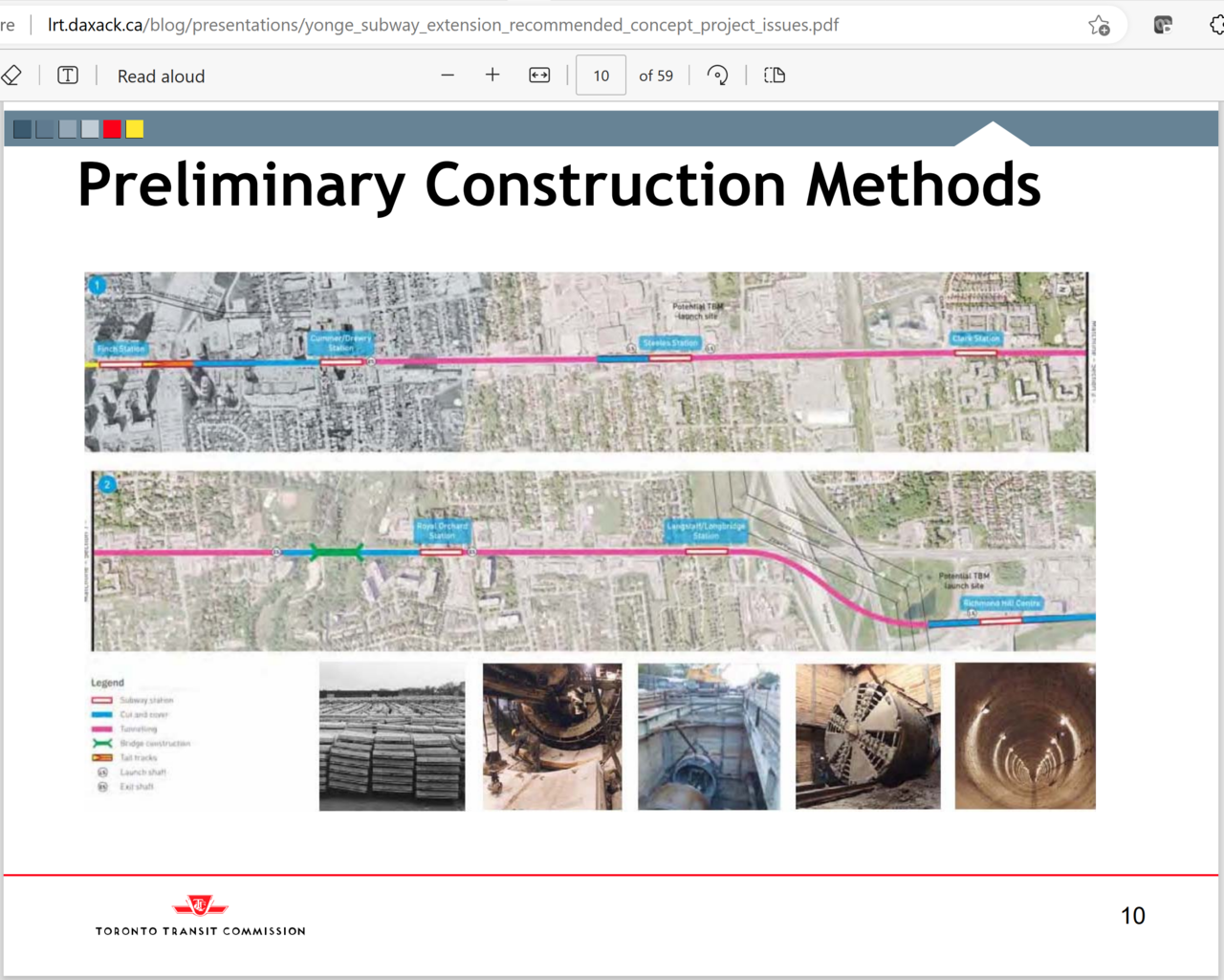1224x980 pixels.
Task: Click the "Preliminary Construction Methods" slide title
Action: (x=559, y=185)
